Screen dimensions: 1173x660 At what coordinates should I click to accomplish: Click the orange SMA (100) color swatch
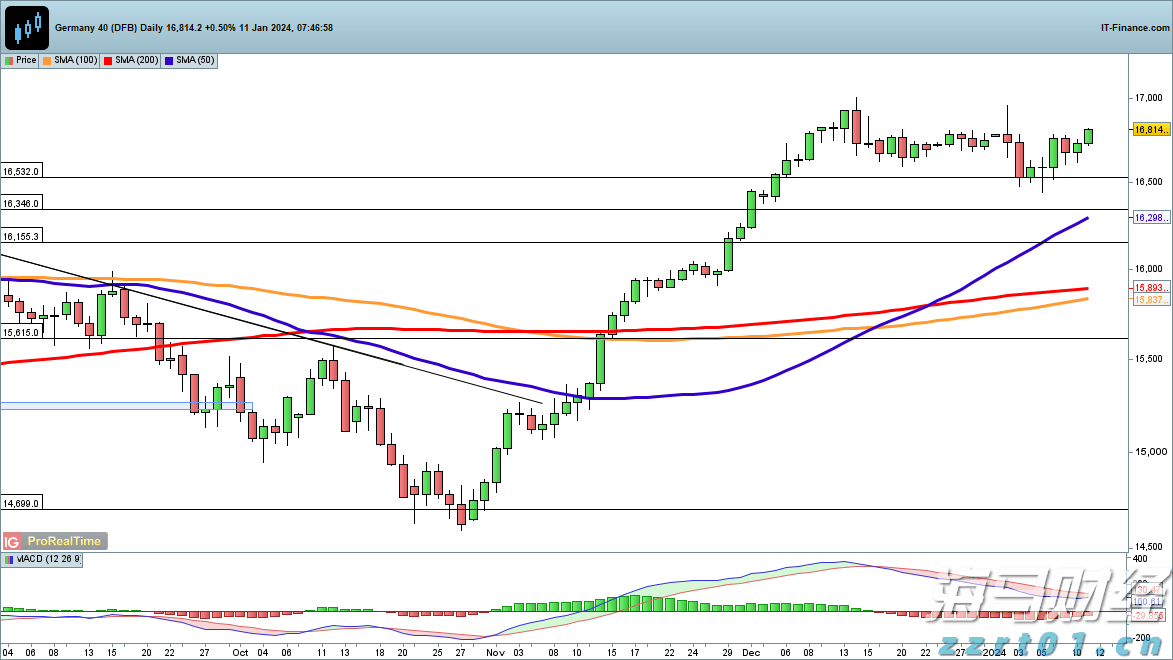click(x=47, y=60)
